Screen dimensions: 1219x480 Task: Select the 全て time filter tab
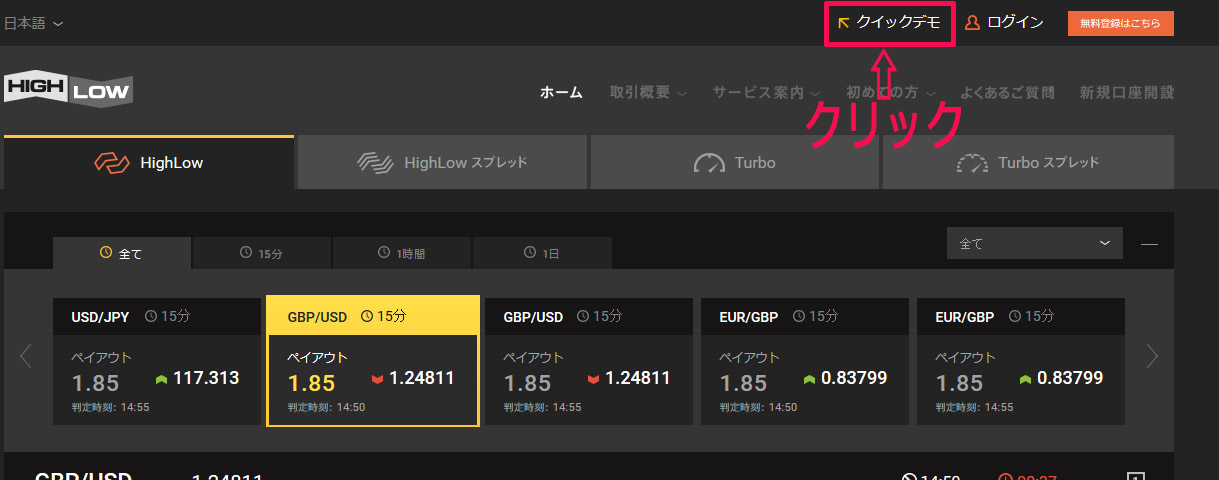[x=122, y=253]
